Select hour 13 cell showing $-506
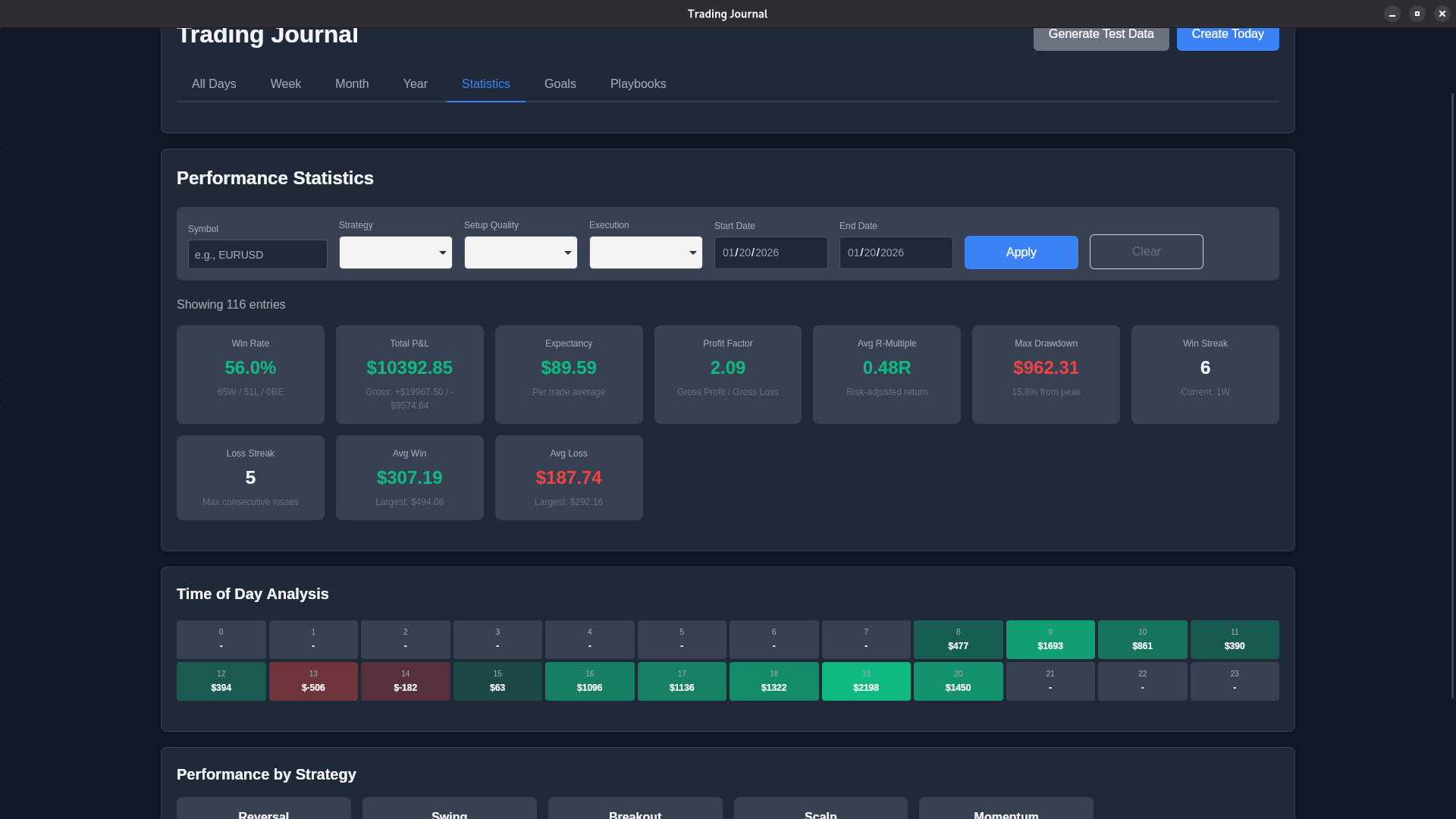 [313, 681]
